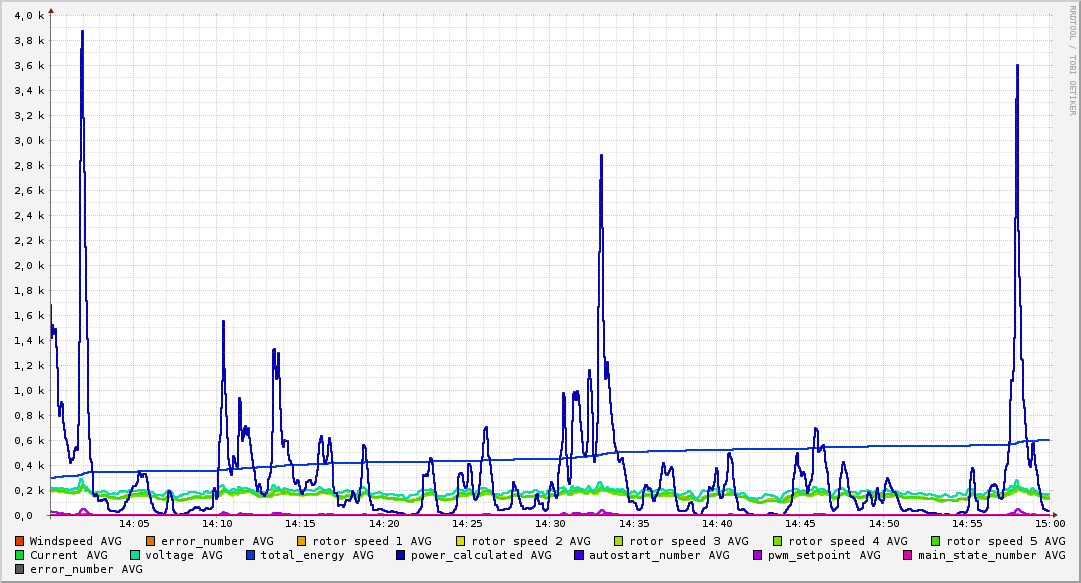The height and width of the screenshot is (583, 1081).
Task: Click the voltage AVG cyan swatch
Action: click(134, 555)
